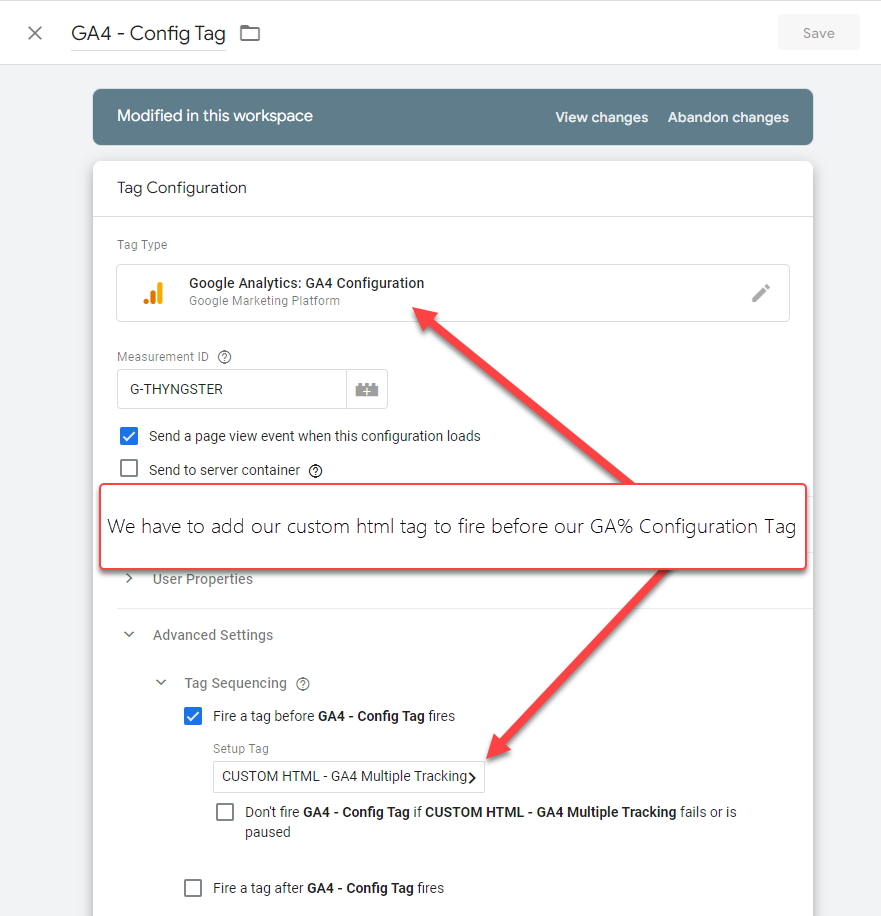
Task: Enable the Send to server container checkbox
Action: pos(129,469)
